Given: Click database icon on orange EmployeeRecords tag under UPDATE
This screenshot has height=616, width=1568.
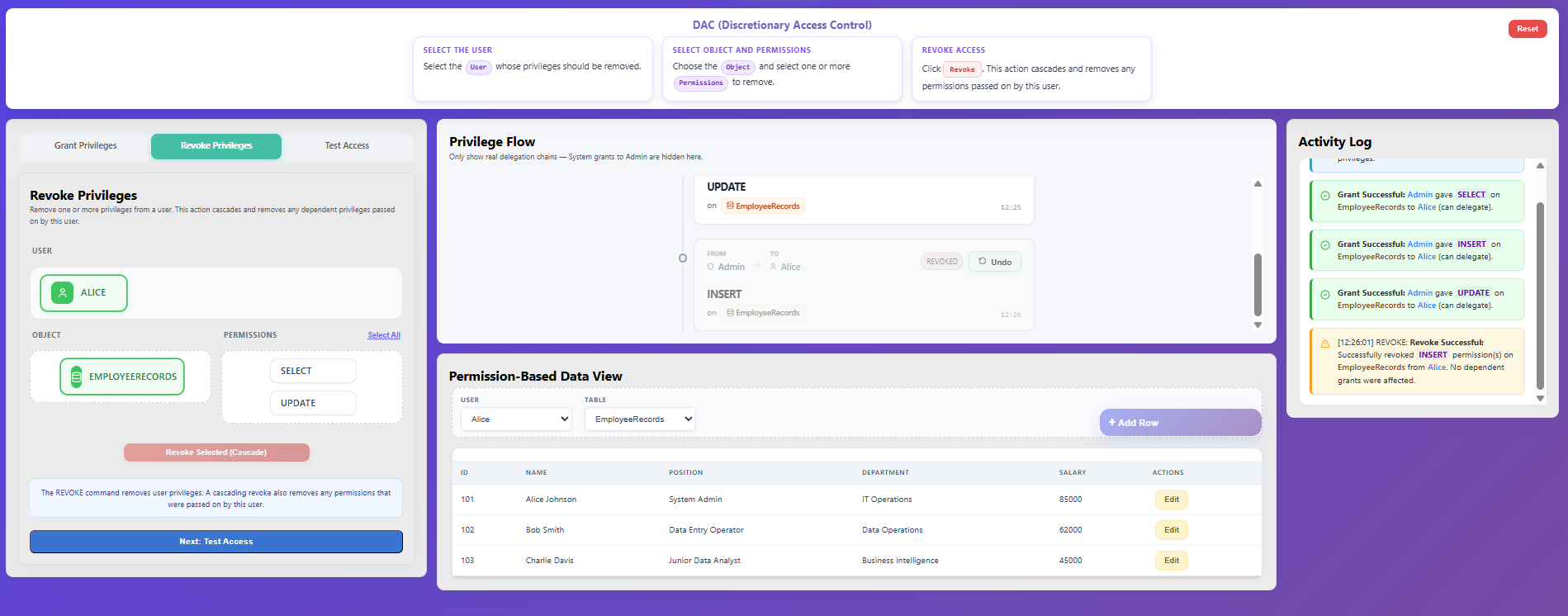Looking at the screenshot, I should pos(730,206).
